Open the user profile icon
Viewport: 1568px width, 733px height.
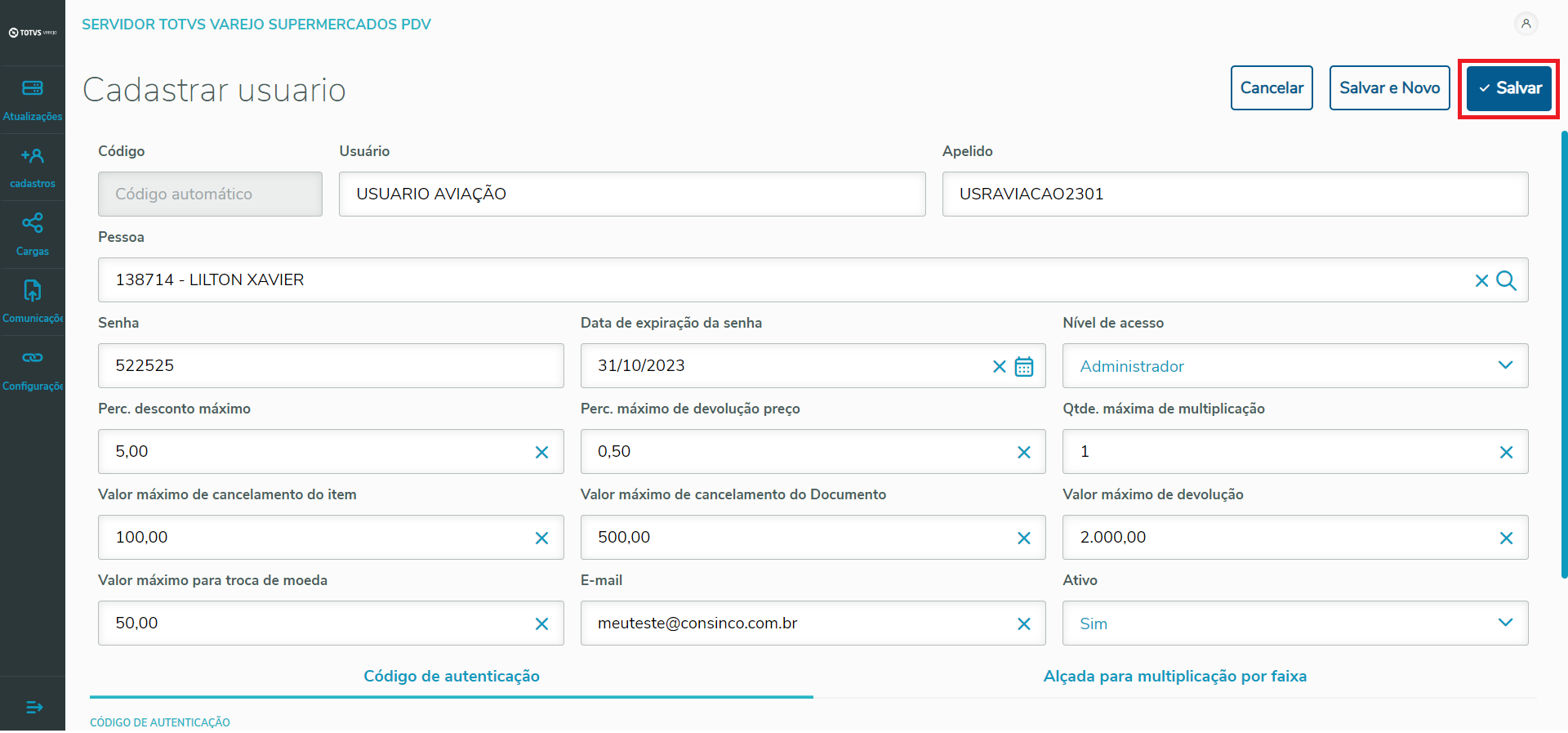click(1526, 24)
